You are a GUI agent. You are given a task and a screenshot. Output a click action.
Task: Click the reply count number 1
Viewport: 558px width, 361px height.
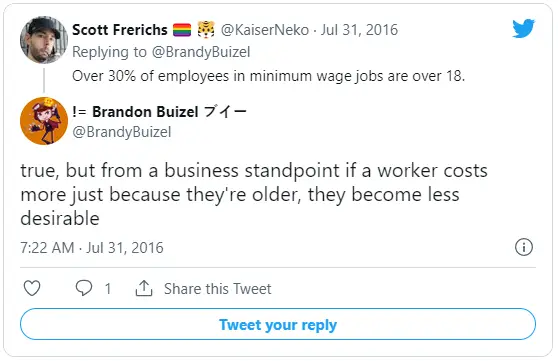pyautogui.click(x=108, y=289)
